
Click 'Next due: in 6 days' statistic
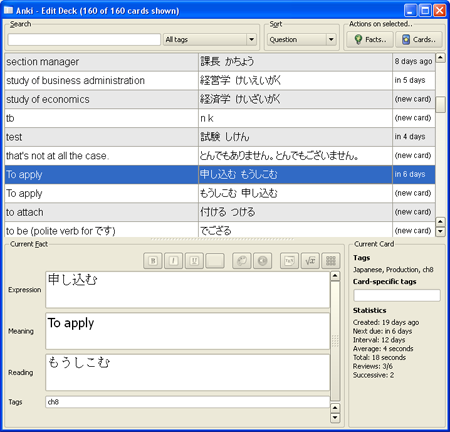pos(382,331)
